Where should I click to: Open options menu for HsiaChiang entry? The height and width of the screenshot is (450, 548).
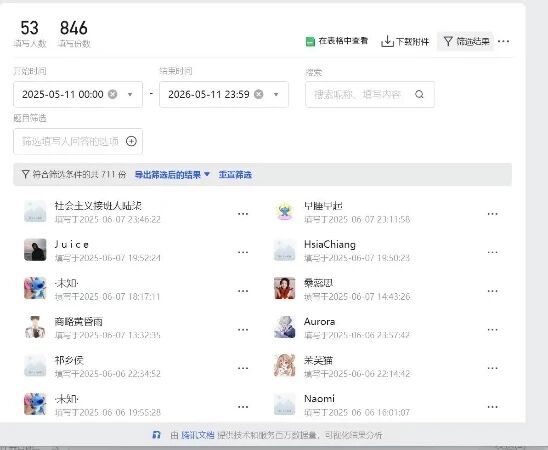(x=492, y=252)
